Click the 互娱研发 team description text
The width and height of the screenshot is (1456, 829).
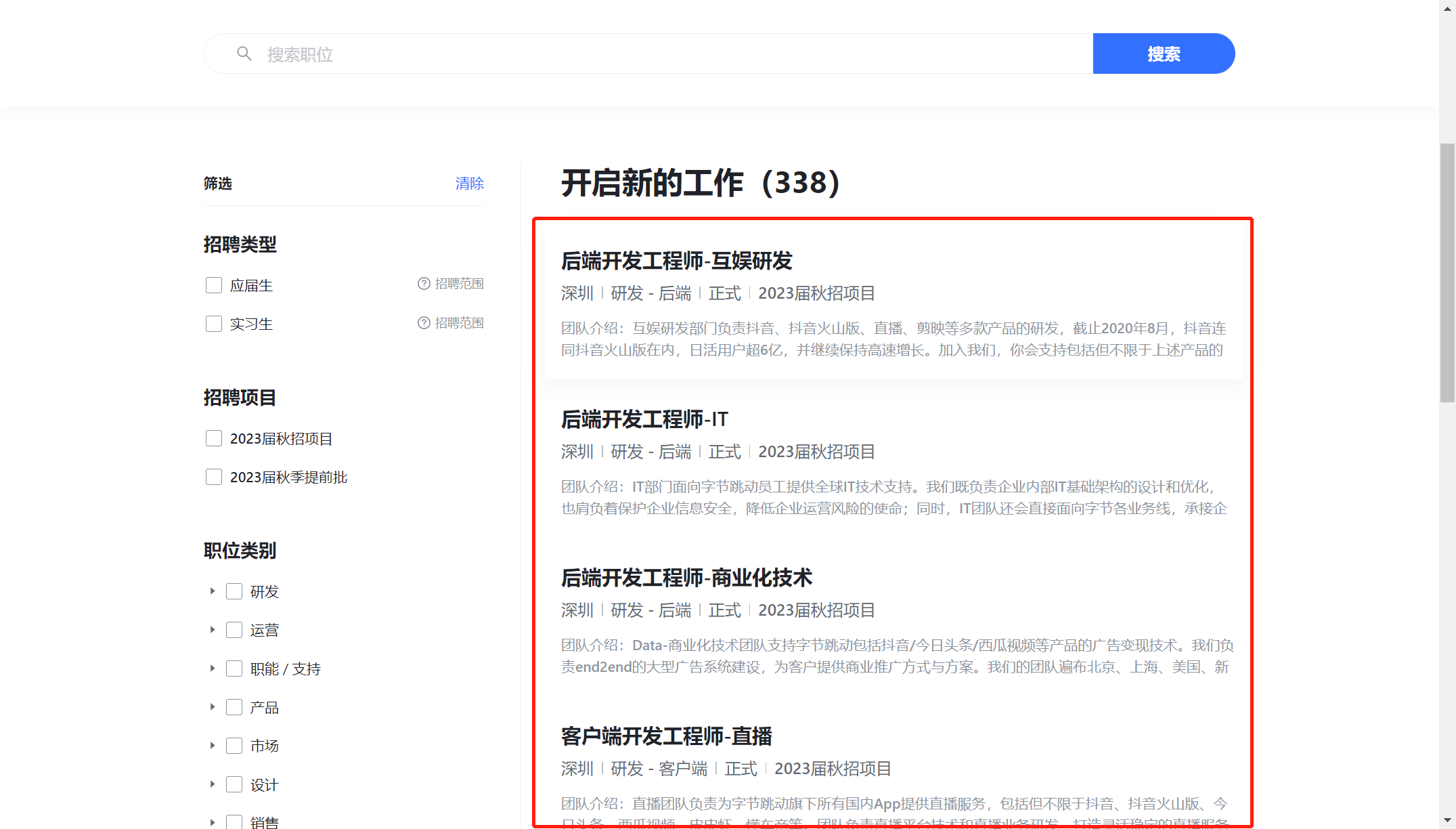point(894,339)
